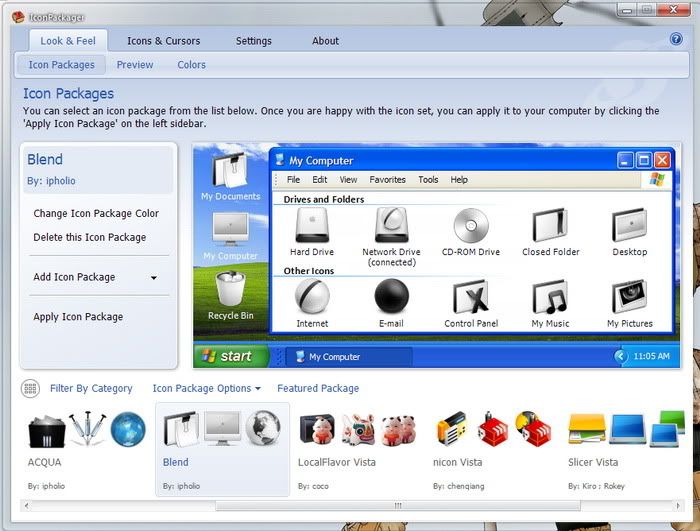Viewport: 700px width, 531px height.
Task: Click the package list scroll left arrow
Action: tap(27, 506)
